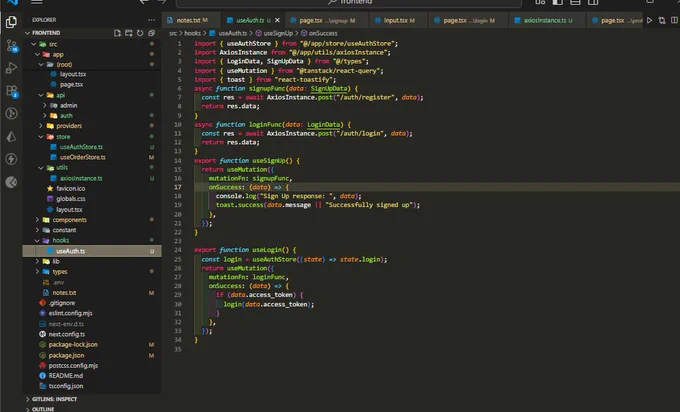Viewport: 680px width, 412px height.
Task: Expand the GITLENS: INSPECT section
Action: pyautogui.click(x=28, y=399)
